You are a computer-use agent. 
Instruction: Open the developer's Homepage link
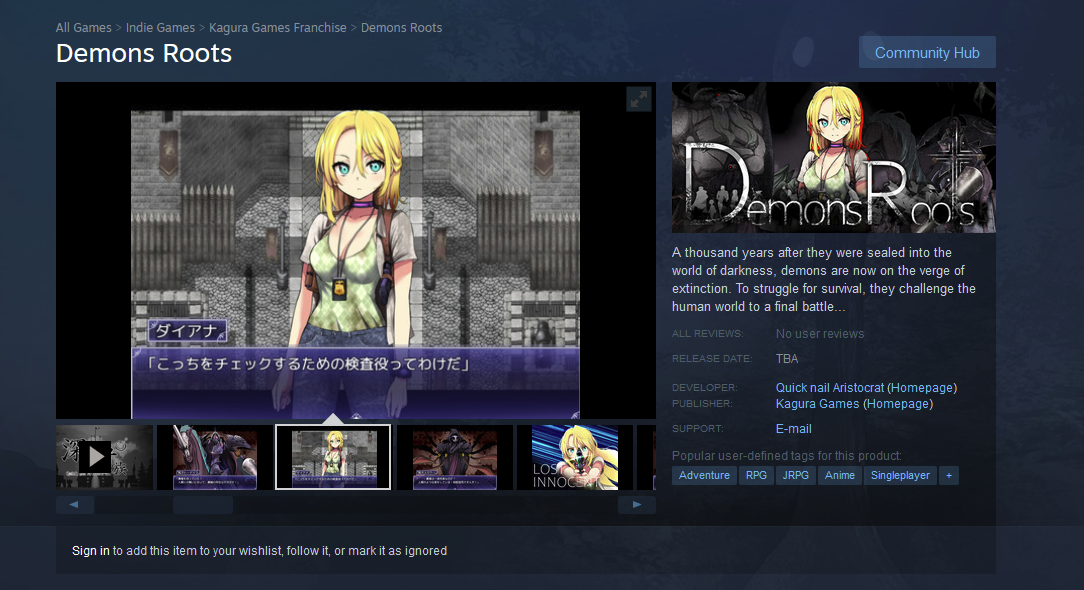click(922, 387)
